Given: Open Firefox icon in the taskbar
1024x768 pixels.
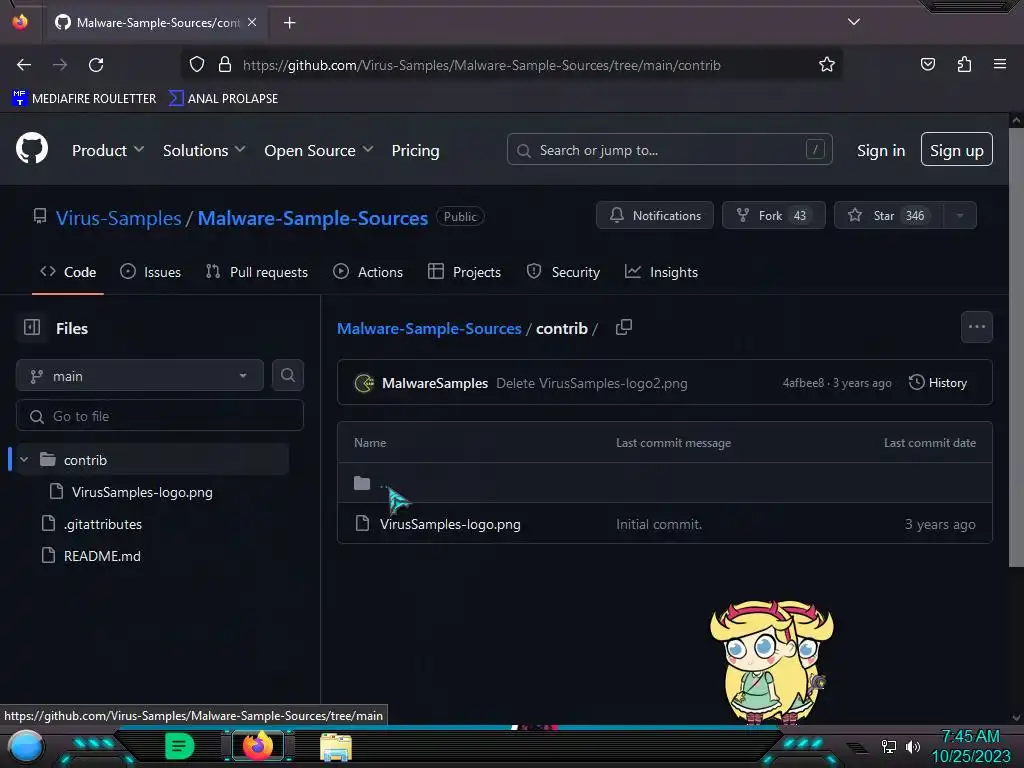Looking at the screenshot, I should click(257, 745).
